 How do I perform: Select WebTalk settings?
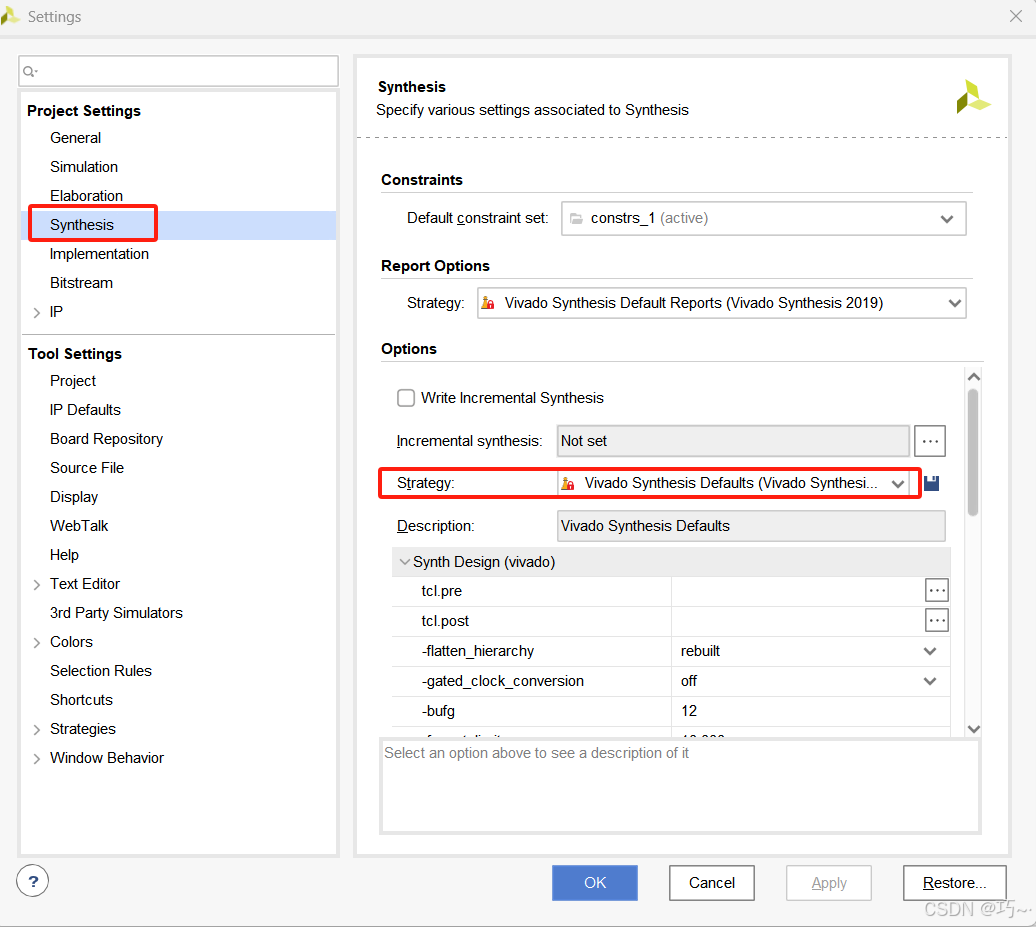tap(79, 526)
